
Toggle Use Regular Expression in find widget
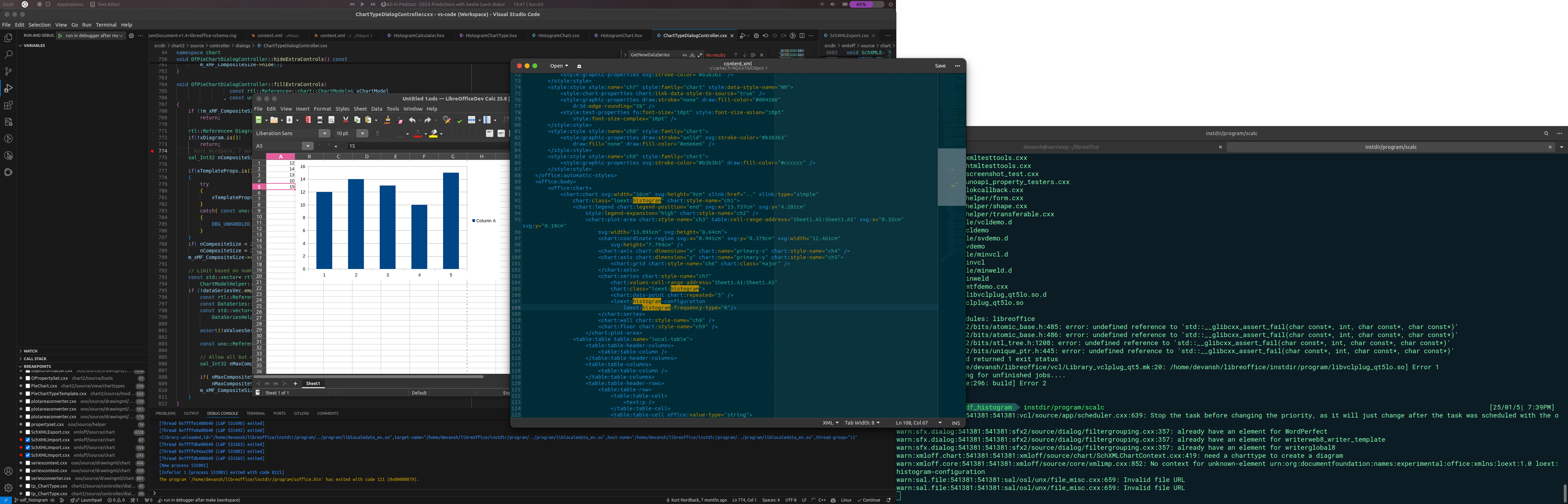[700, 55]
